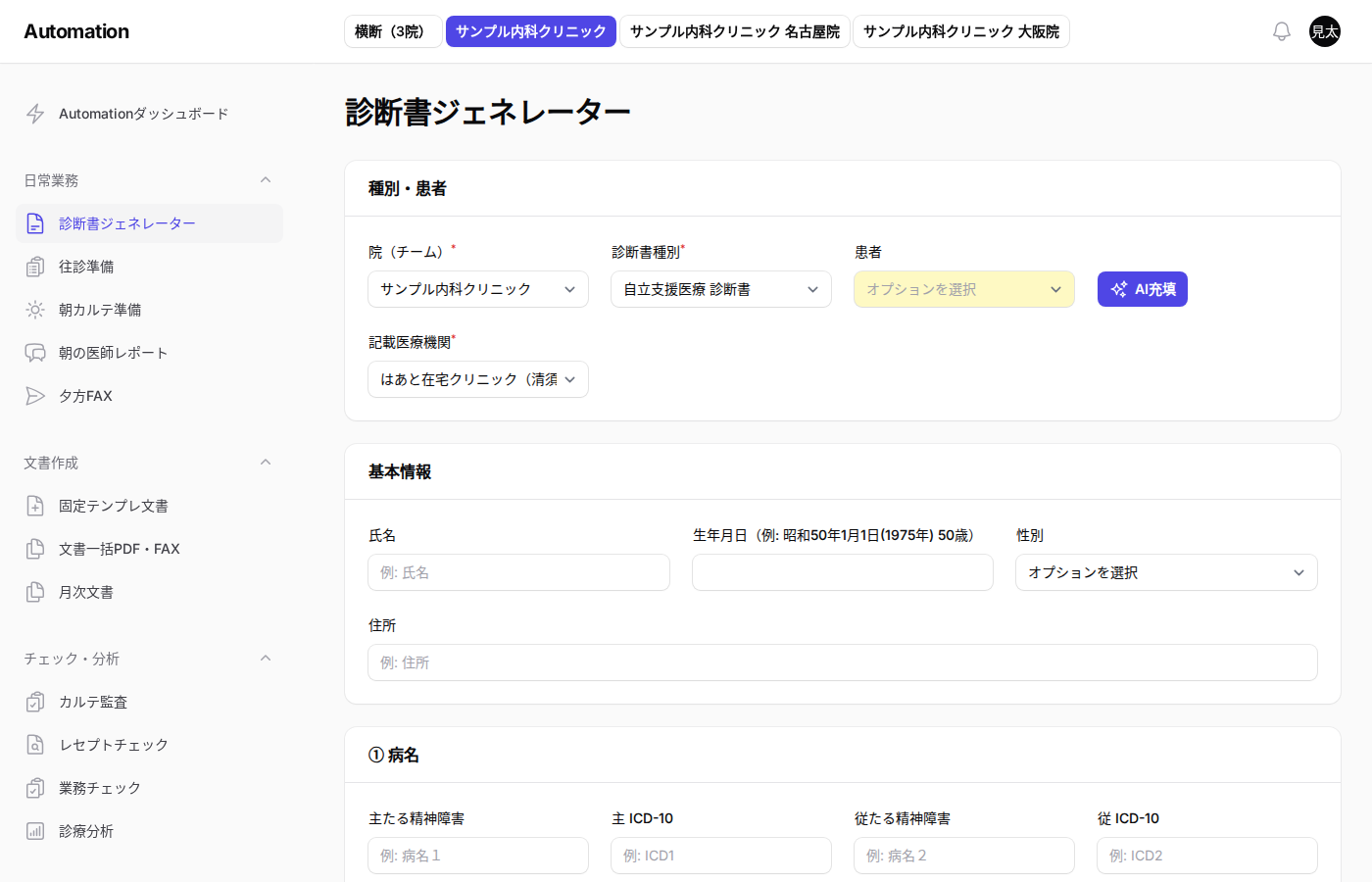1372x882 pixels.
Task: Open the 性別 dropdown
Action: tap(1166, 572)
